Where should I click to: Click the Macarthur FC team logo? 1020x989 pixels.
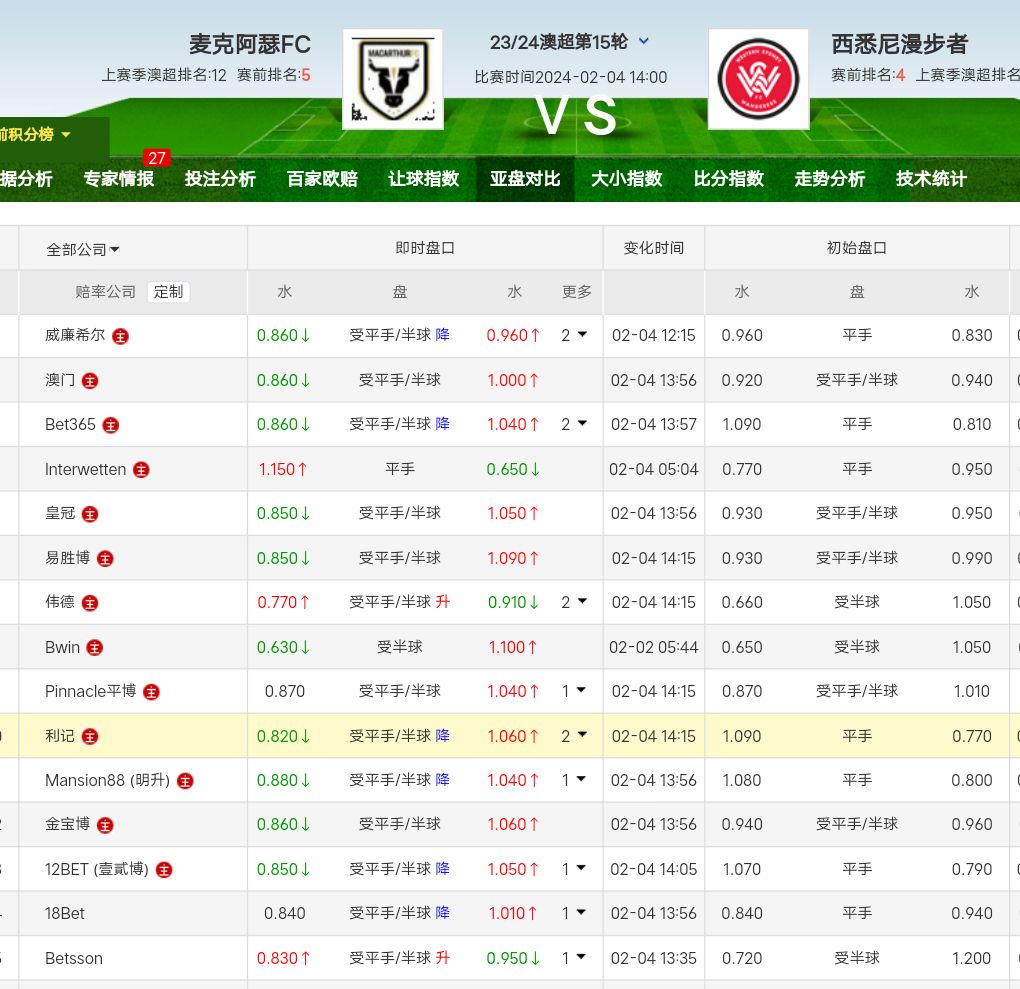(392, 79)
